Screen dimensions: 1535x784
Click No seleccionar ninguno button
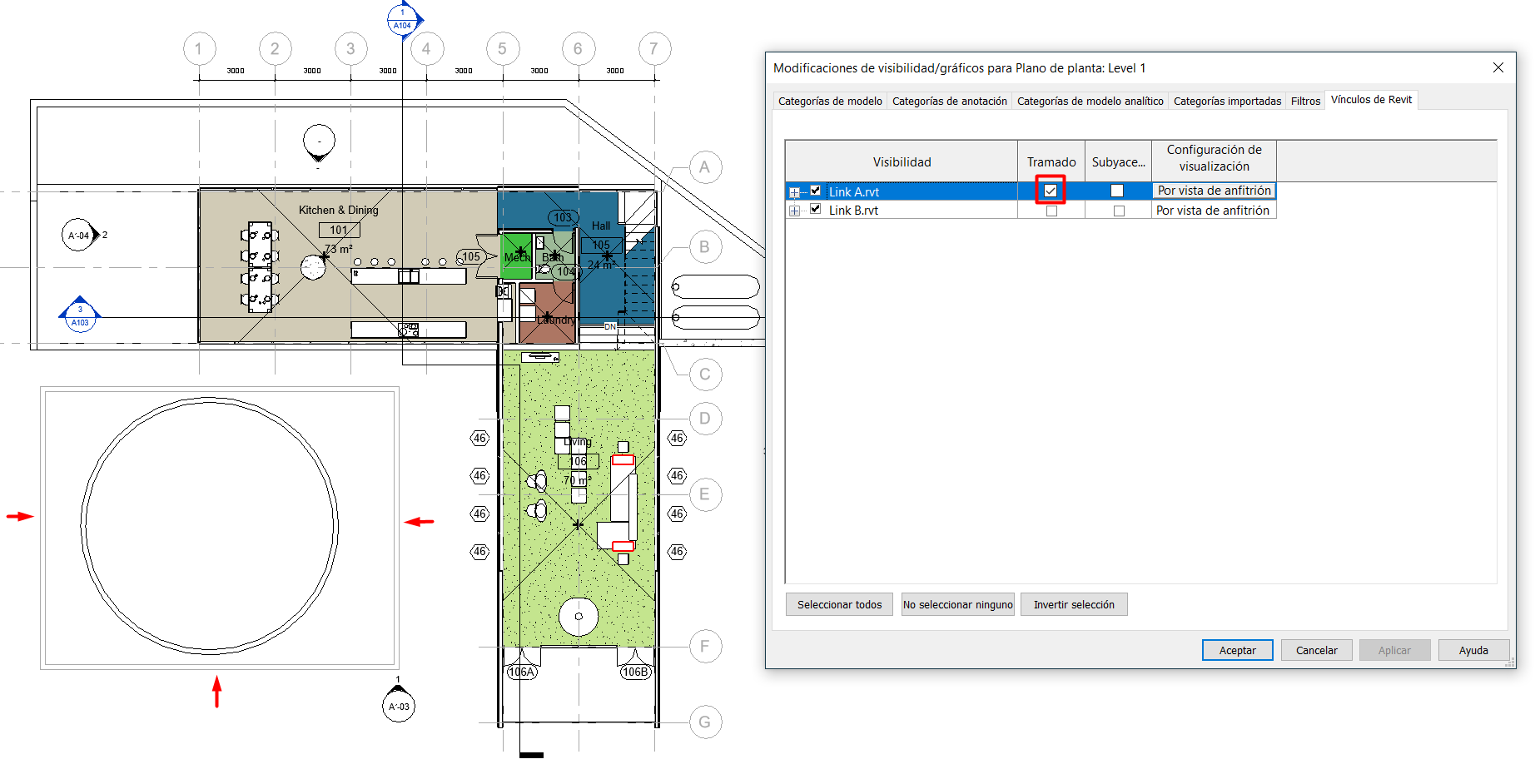[958, 604]
